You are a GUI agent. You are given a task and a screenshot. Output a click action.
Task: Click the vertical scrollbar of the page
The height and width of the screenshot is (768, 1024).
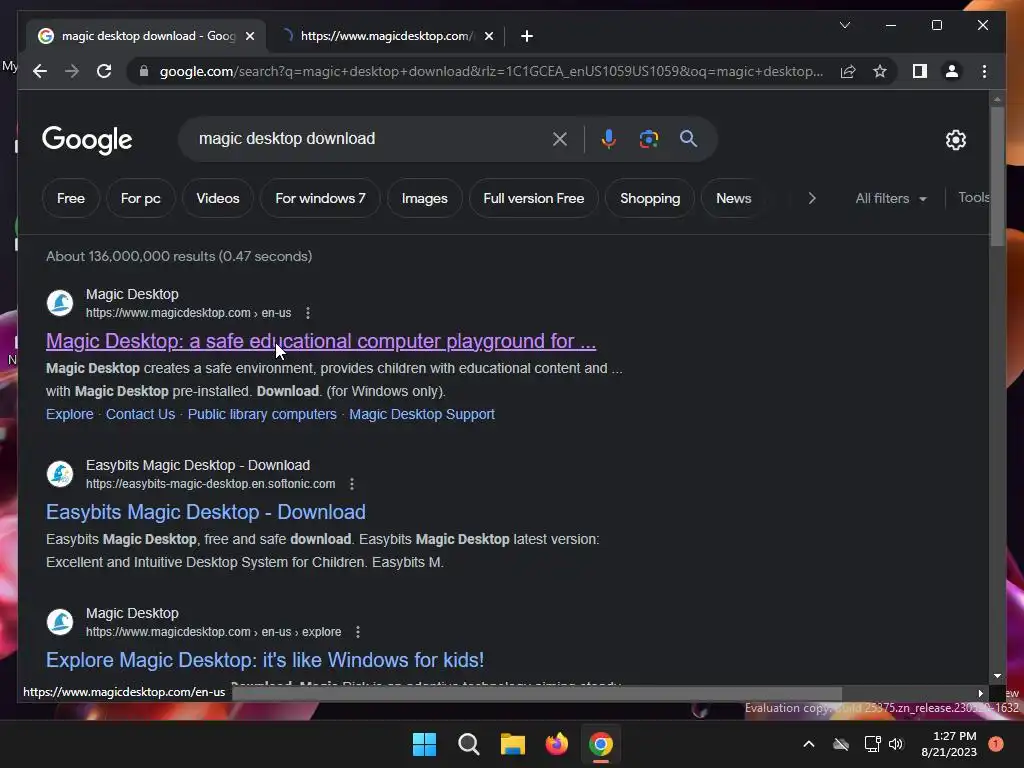997,176
